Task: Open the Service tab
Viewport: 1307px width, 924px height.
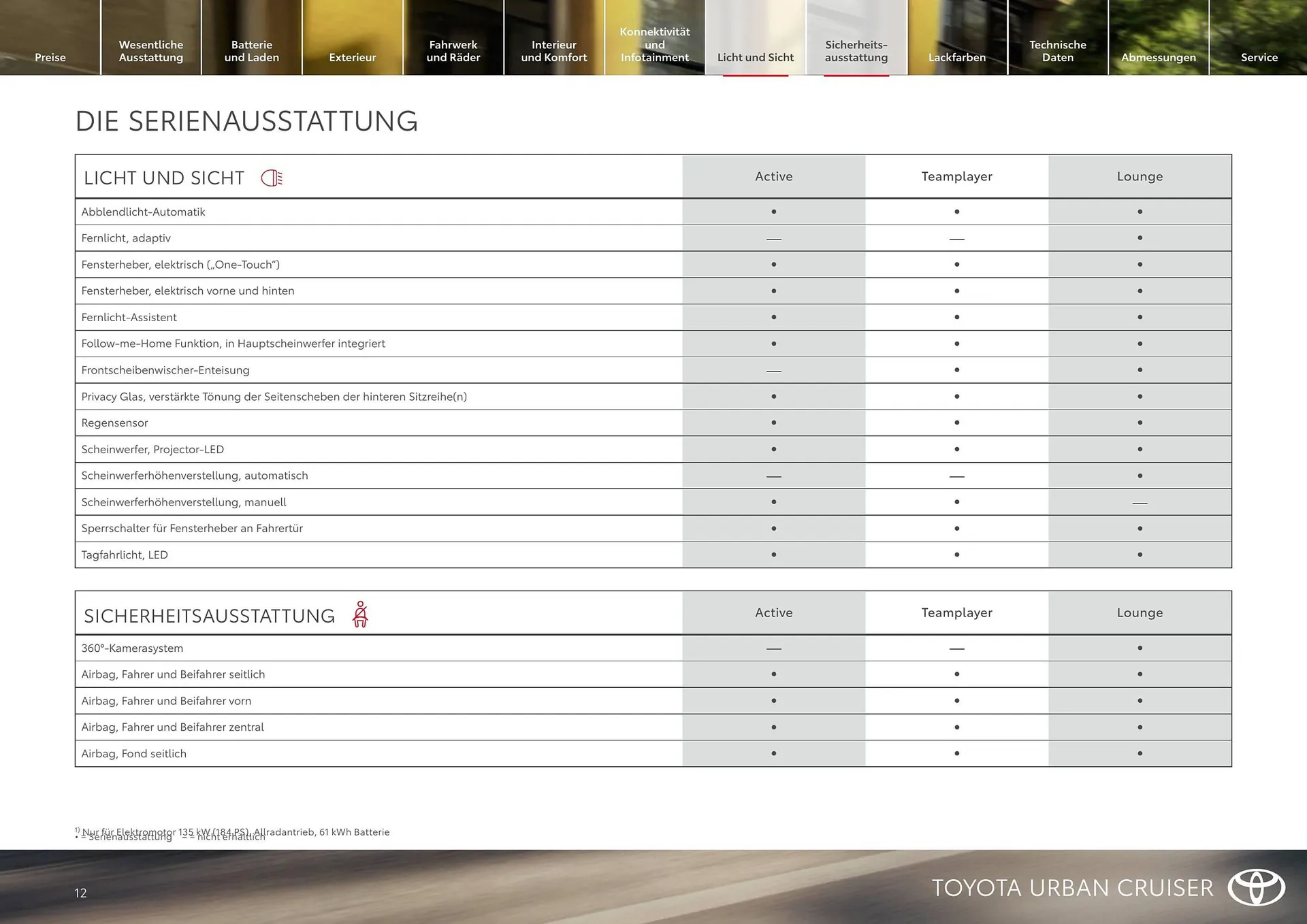Action: pos(1259,57)
